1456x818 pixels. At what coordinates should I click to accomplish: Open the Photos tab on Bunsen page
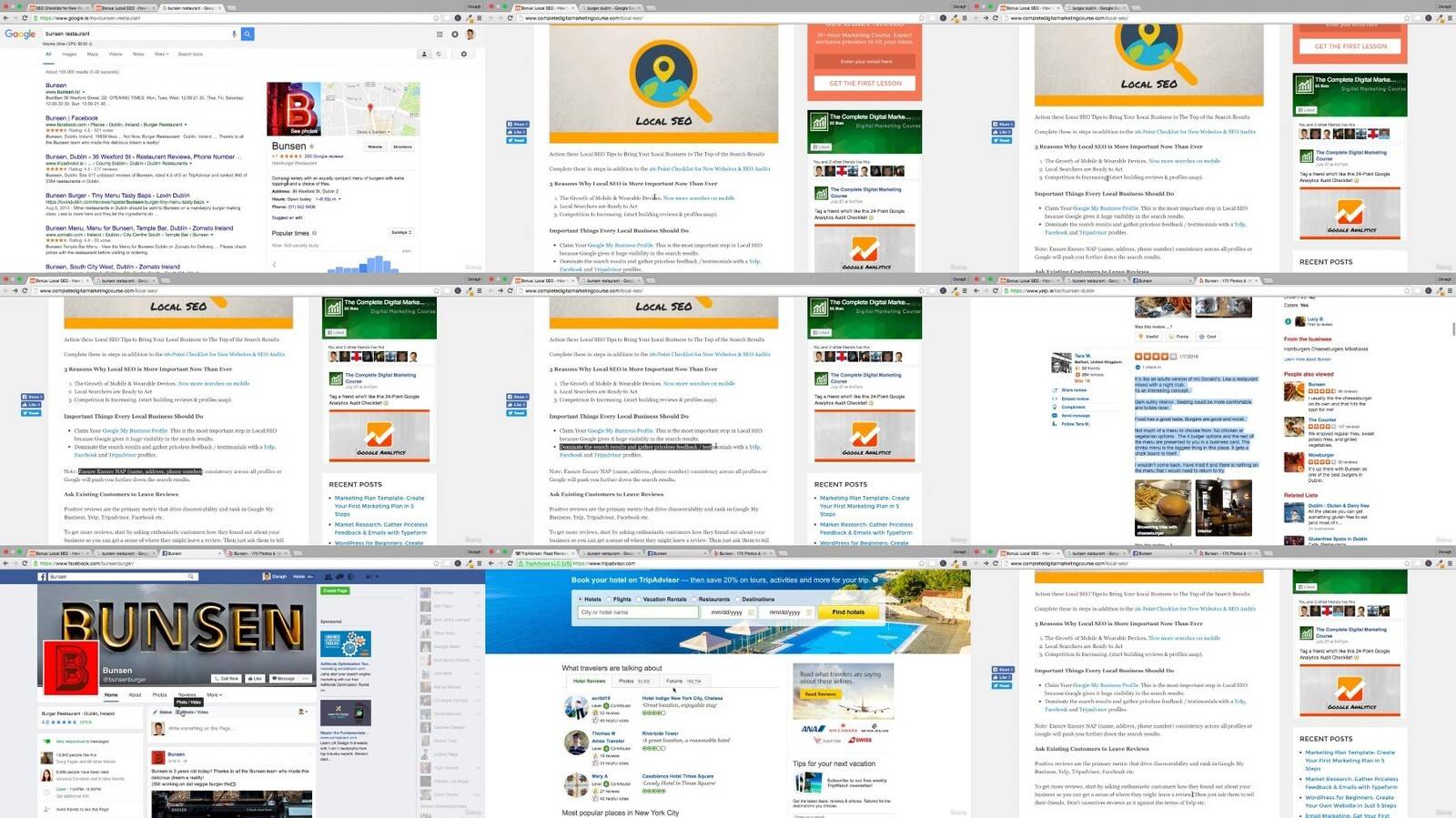159,695
